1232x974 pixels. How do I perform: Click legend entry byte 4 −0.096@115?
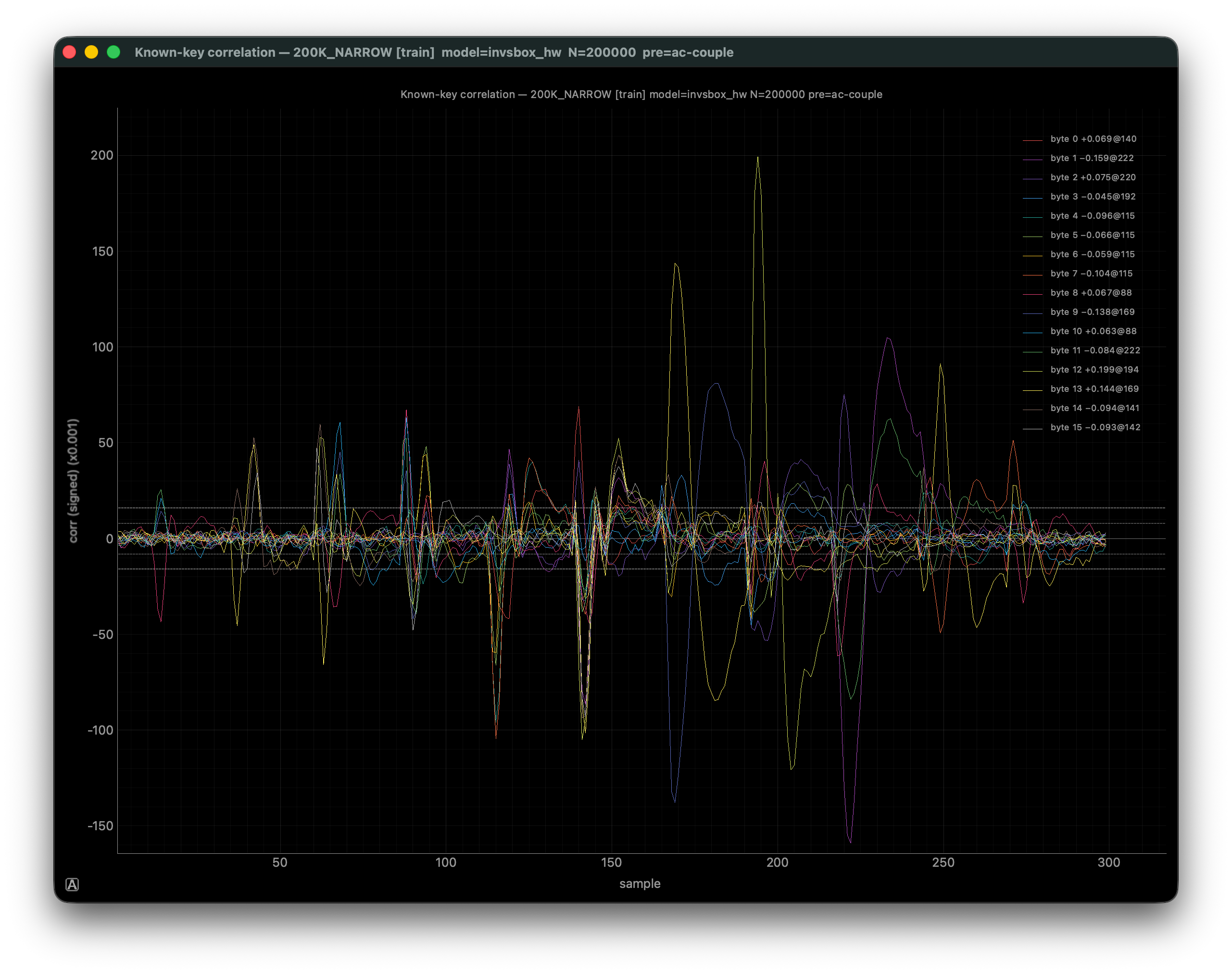[x=1079, y=215]
